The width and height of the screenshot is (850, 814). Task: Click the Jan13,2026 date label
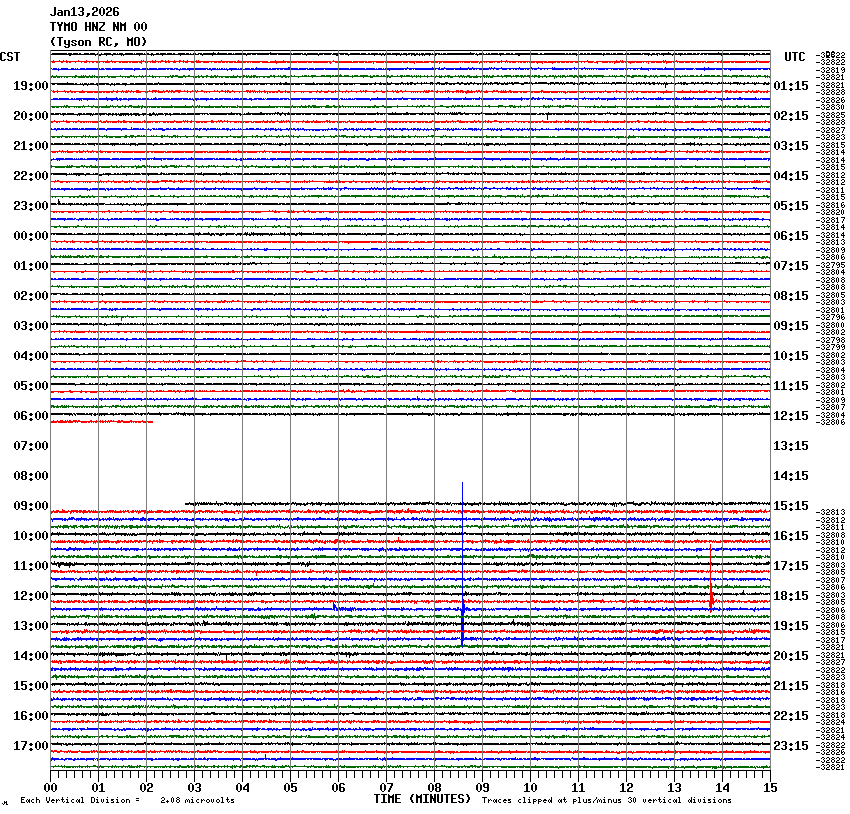[84, 12]
